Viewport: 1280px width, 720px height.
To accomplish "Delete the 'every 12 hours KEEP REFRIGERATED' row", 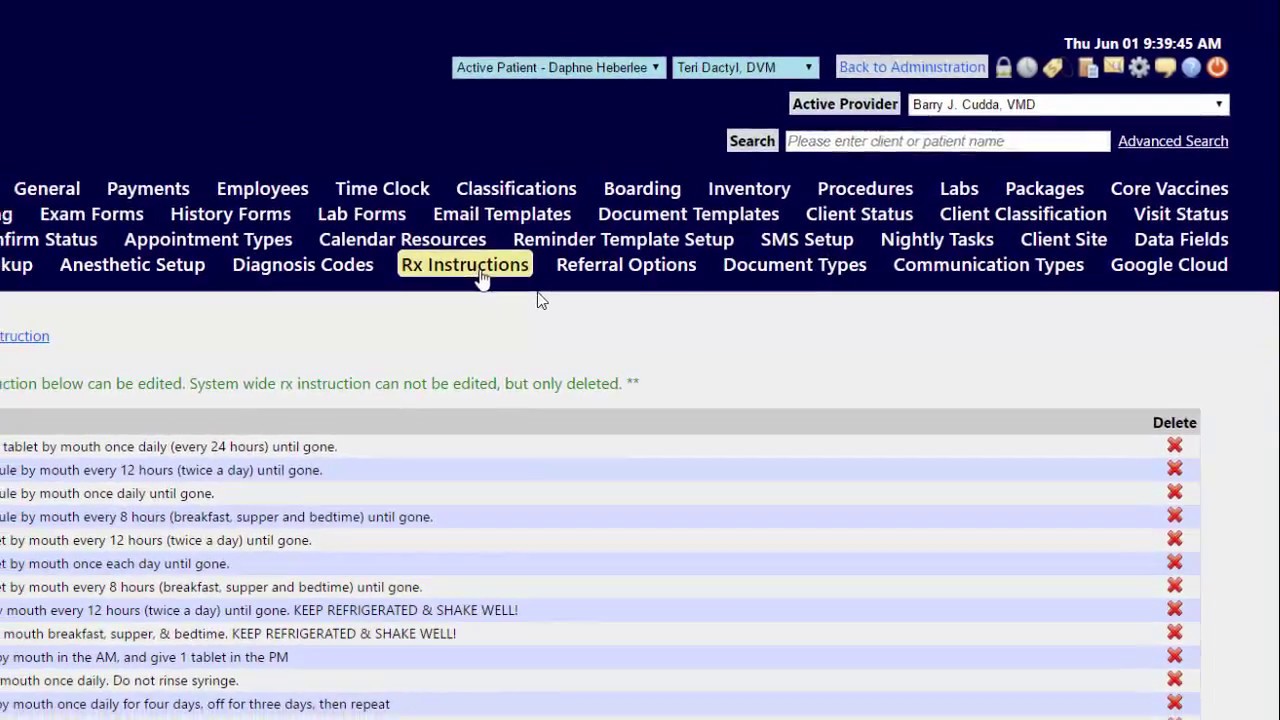I will [1175, 609].
